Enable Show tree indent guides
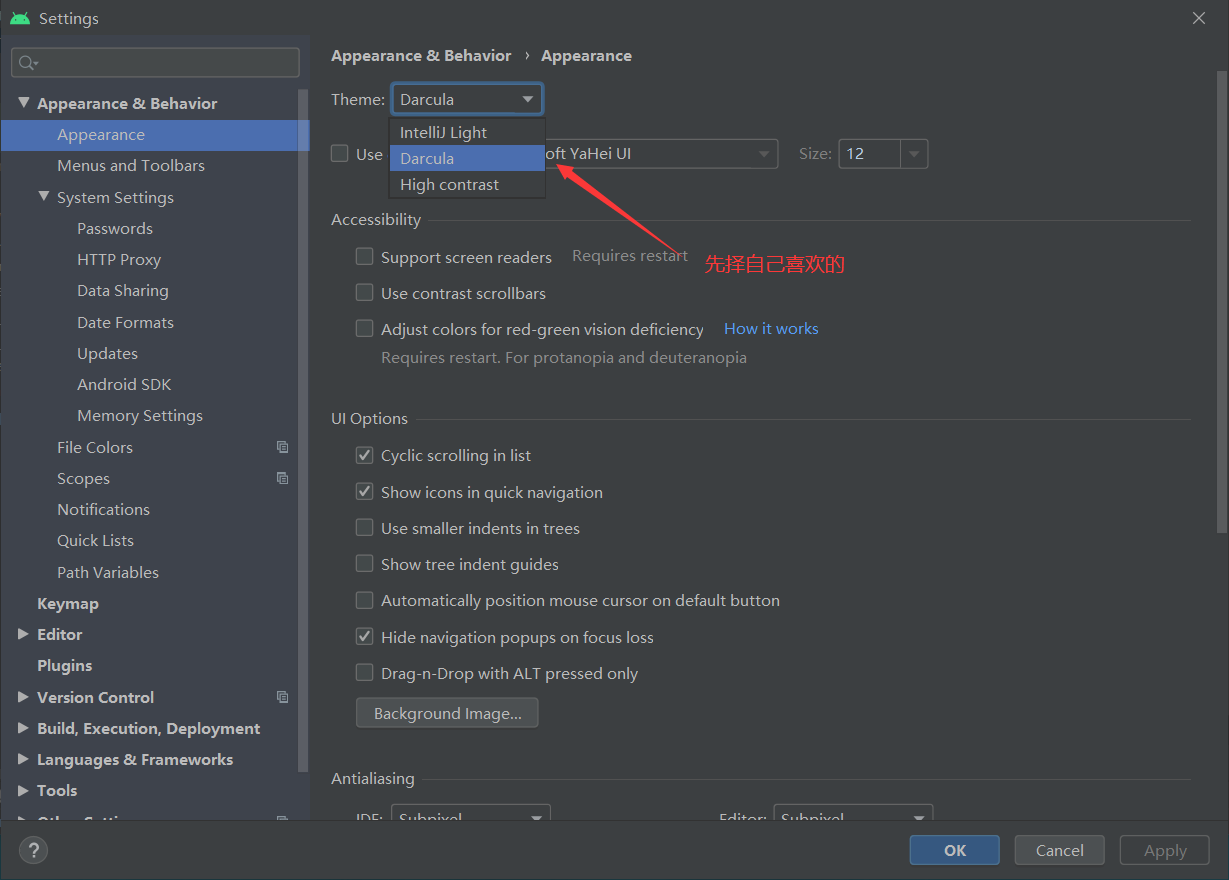This screenshot has width=1229, height=880. (x=365, y=564)
